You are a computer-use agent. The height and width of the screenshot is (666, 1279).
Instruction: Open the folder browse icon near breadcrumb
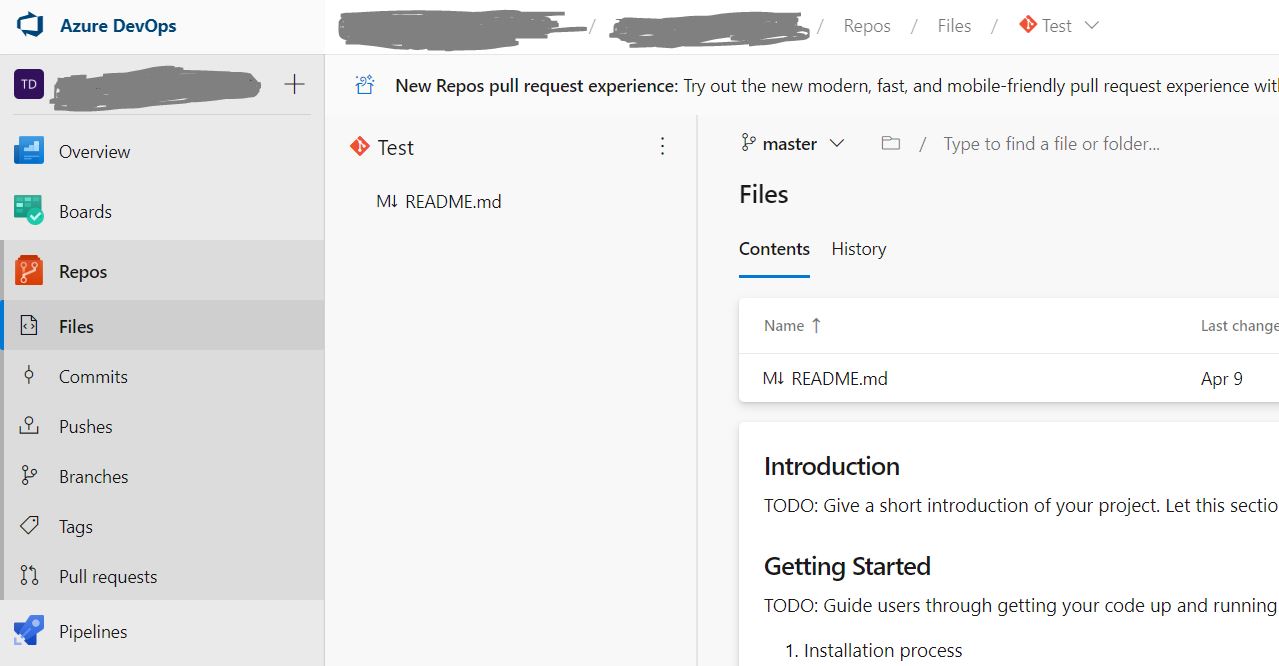(x=890, y=143)
